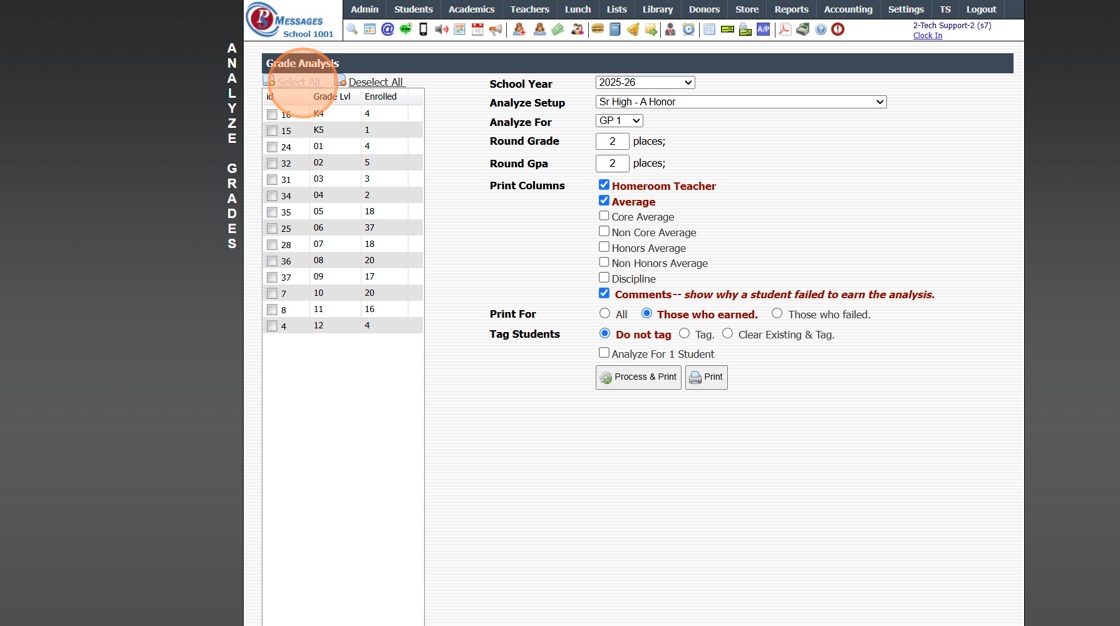Uncheck Homeroom Teacher print column
Screen dimensions: 1120x626
tap(604, 184)
